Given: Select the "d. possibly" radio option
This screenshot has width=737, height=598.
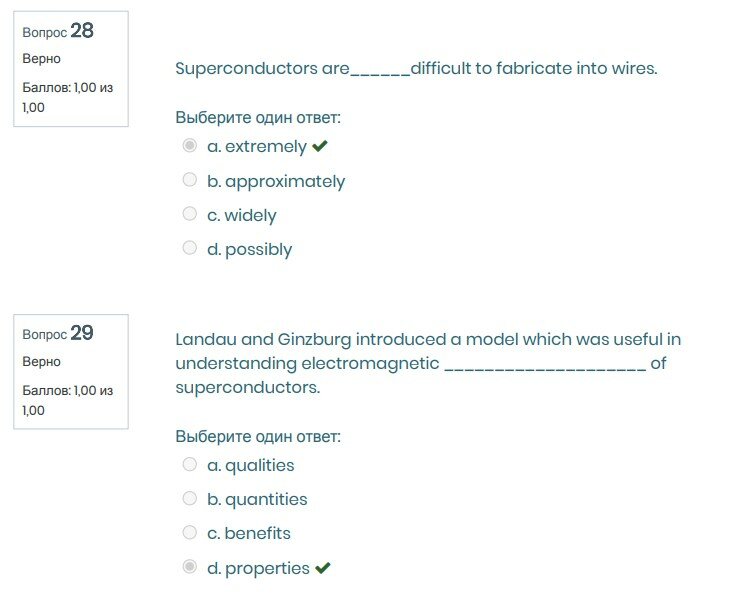Looking at the screenshot, I should click(x=190, y=248).
